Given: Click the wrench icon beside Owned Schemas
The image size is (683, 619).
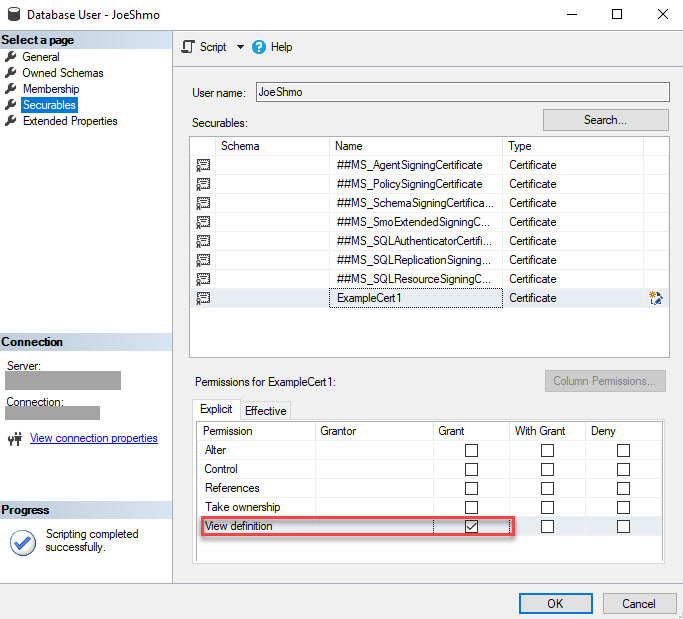Looking at the screenshot, I should 11,73.
